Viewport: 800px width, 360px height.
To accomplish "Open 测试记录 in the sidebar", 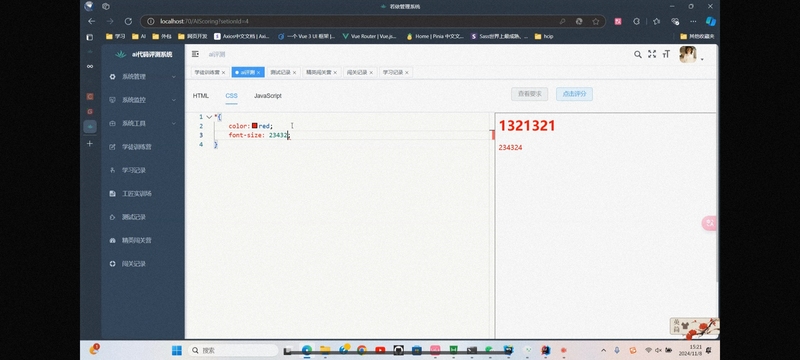I will tap(143, 217).
